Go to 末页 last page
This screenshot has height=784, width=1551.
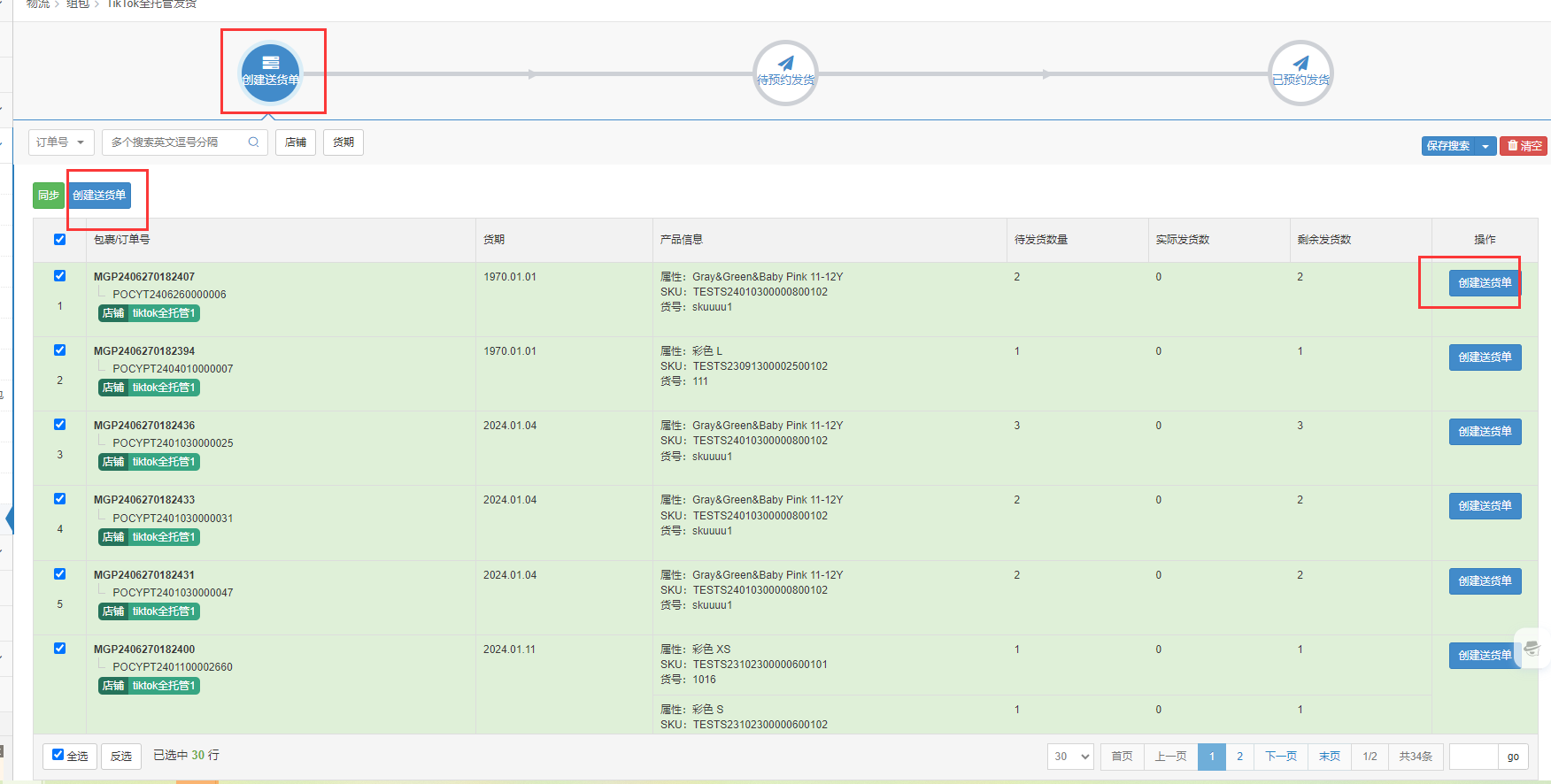pyautogui.click(x=1329, y=757)
